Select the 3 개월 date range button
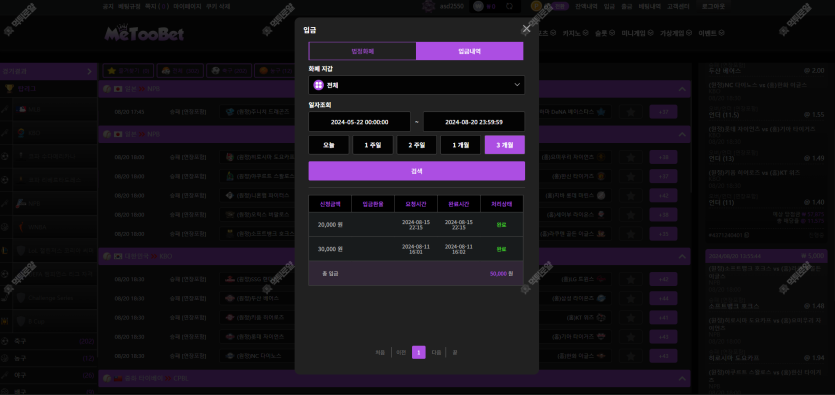Screen dimensions: 835x395 [x=505, y=145]
